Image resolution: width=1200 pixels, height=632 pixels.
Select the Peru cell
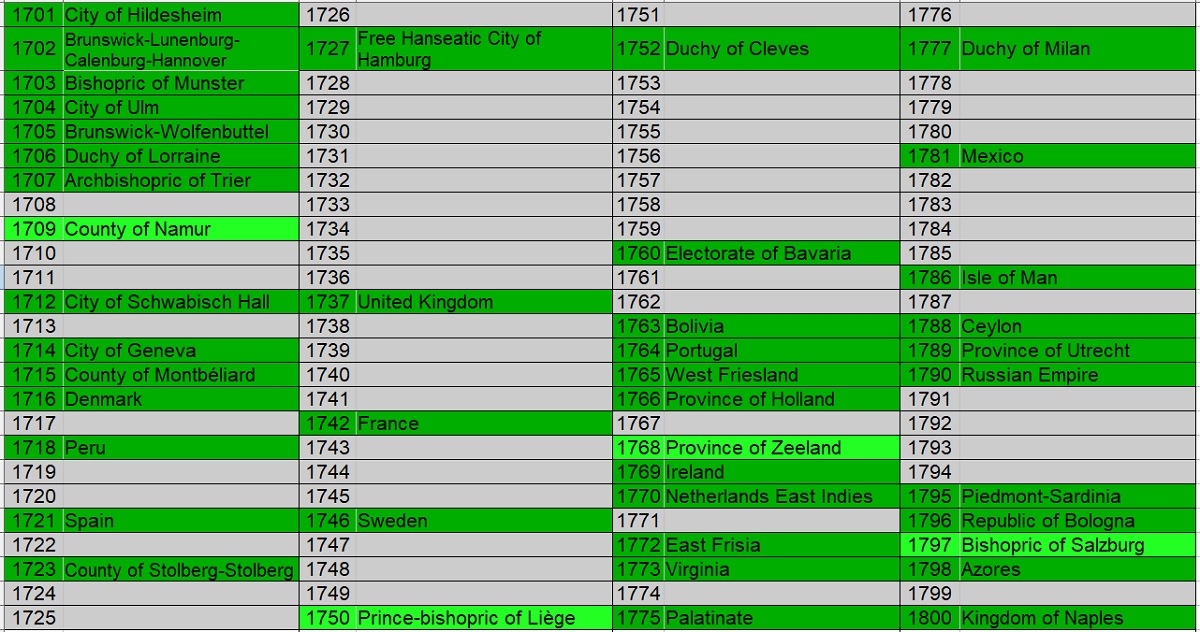coord(180,448)
